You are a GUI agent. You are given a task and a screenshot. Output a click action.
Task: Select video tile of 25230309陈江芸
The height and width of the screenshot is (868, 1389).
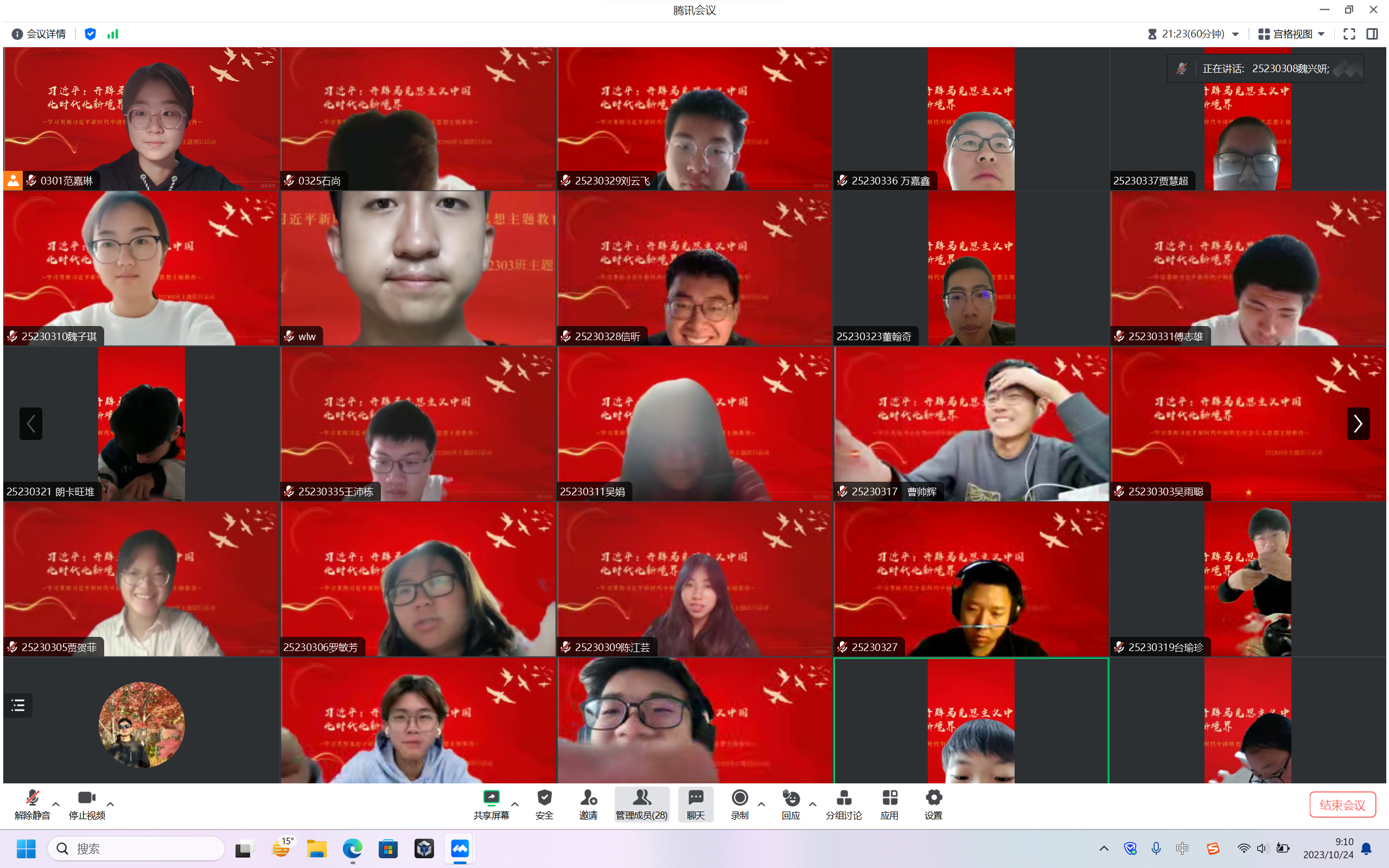(694, 579)
